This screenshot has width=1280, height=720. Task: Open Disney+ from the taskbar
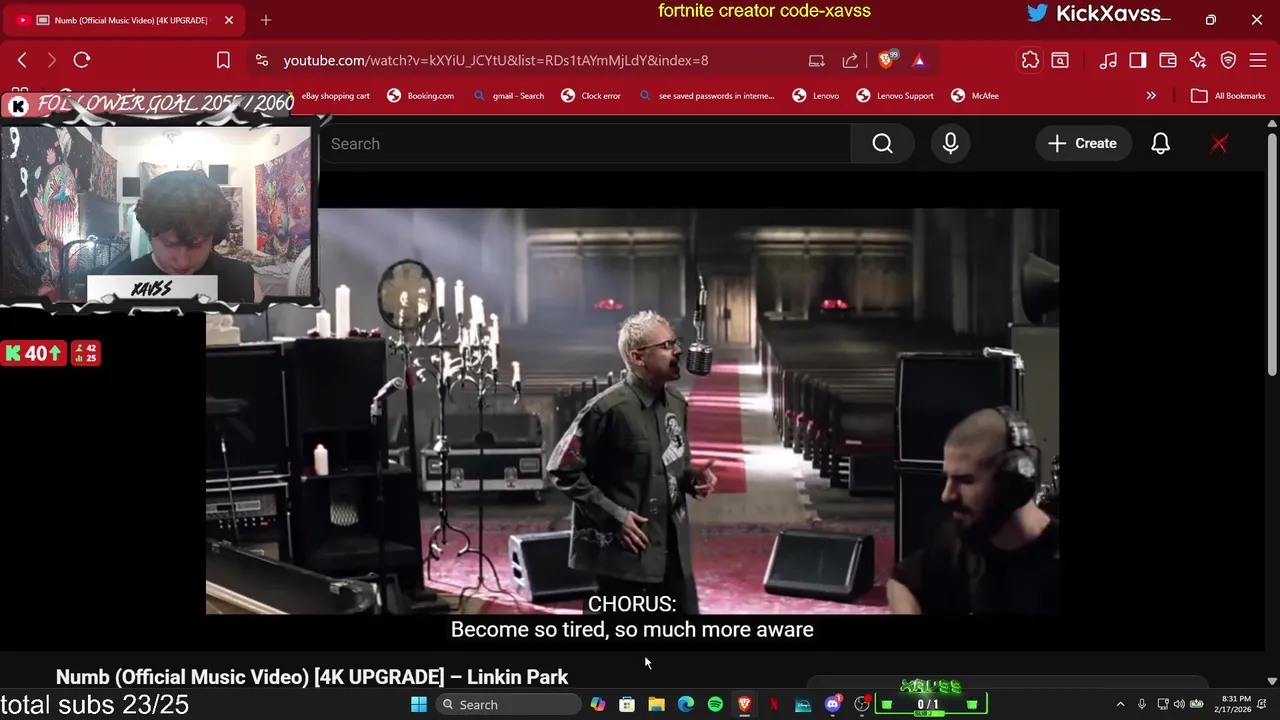tap(803, 705)
